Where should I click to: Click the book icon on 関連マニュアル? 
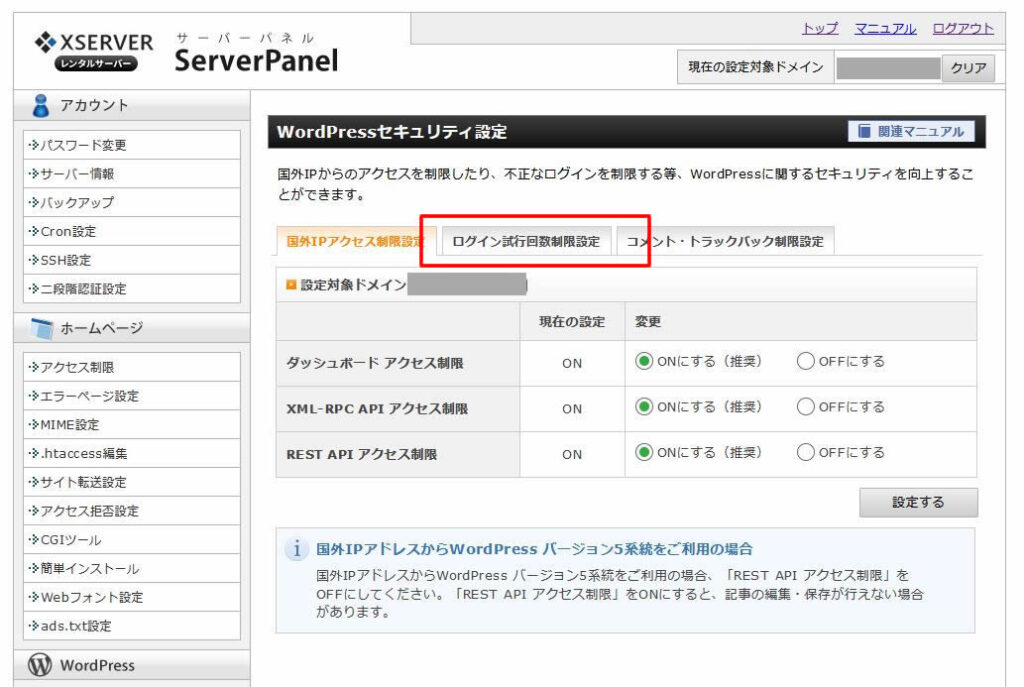coord(863,131)
